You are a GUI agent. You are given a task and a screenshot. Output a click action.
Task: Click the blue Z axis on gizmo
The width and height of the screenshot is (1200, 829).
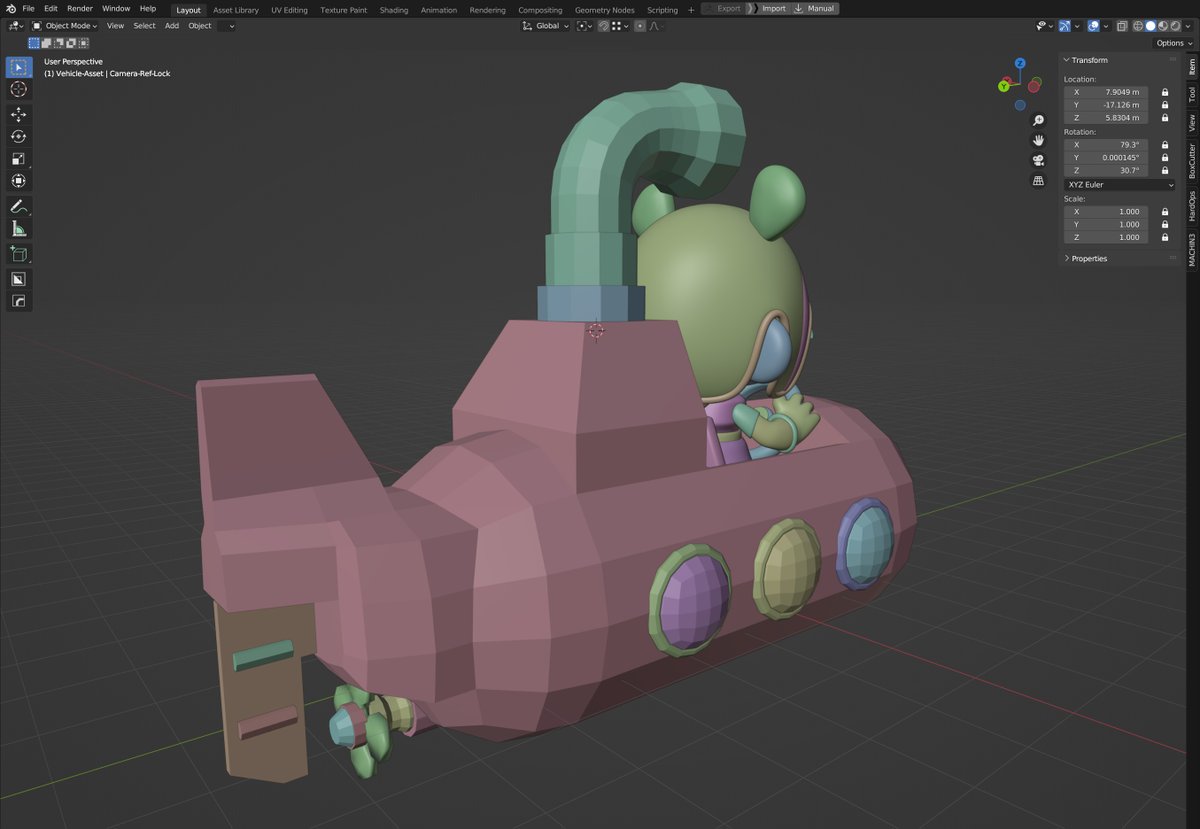point(1020,62)
